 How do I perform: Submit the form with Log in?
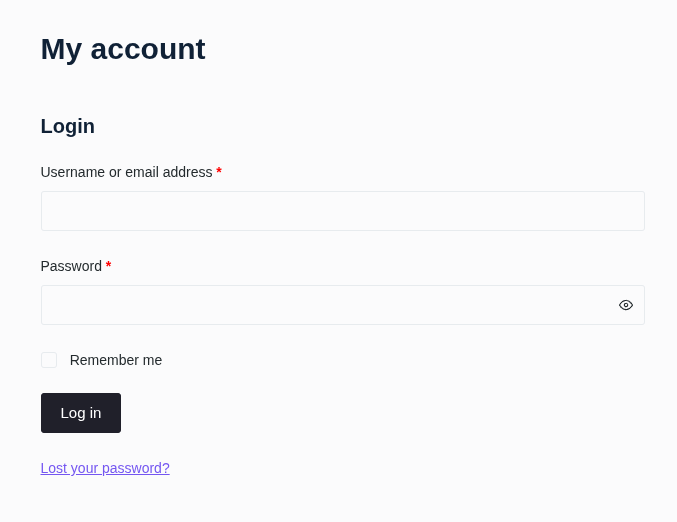[81, 413]
